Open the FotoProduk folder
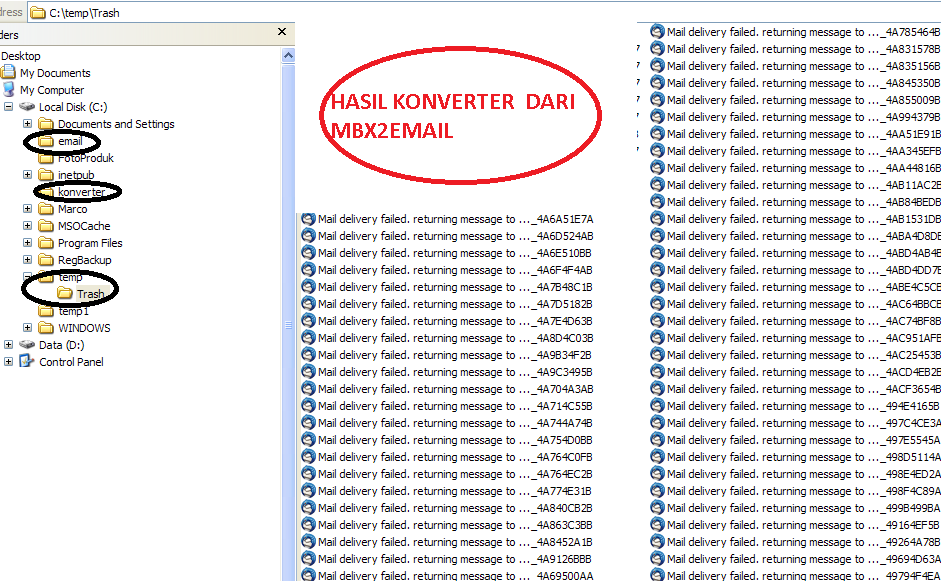This screenshot has height=584, width=949. 84,158
